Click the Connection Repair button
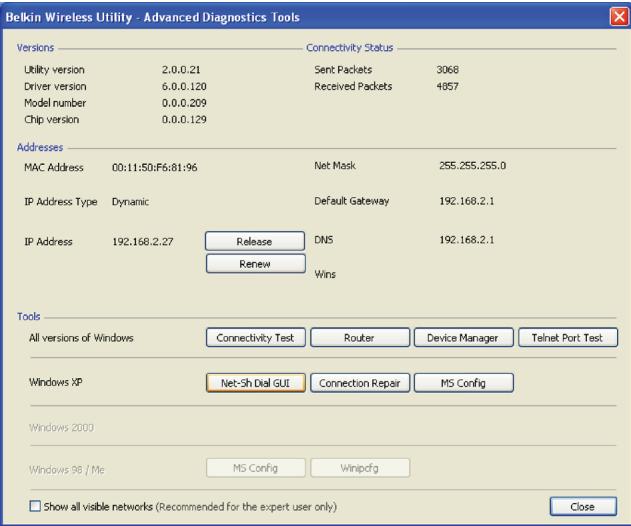The width and height of the screenshot is (631, 526). pyautogui.click(x=359, y=383)
